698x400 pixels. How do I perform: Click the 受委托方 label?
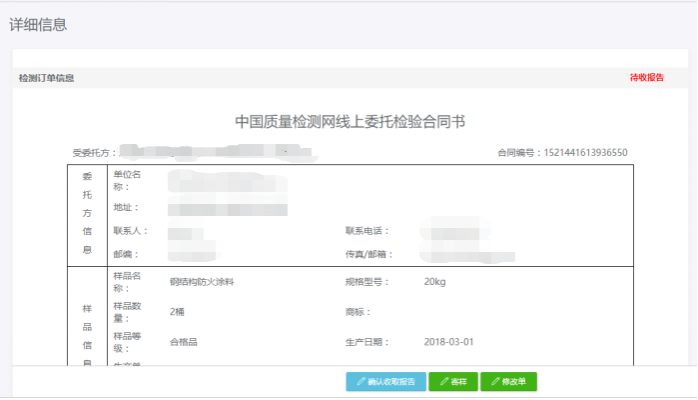click(95, 153)
